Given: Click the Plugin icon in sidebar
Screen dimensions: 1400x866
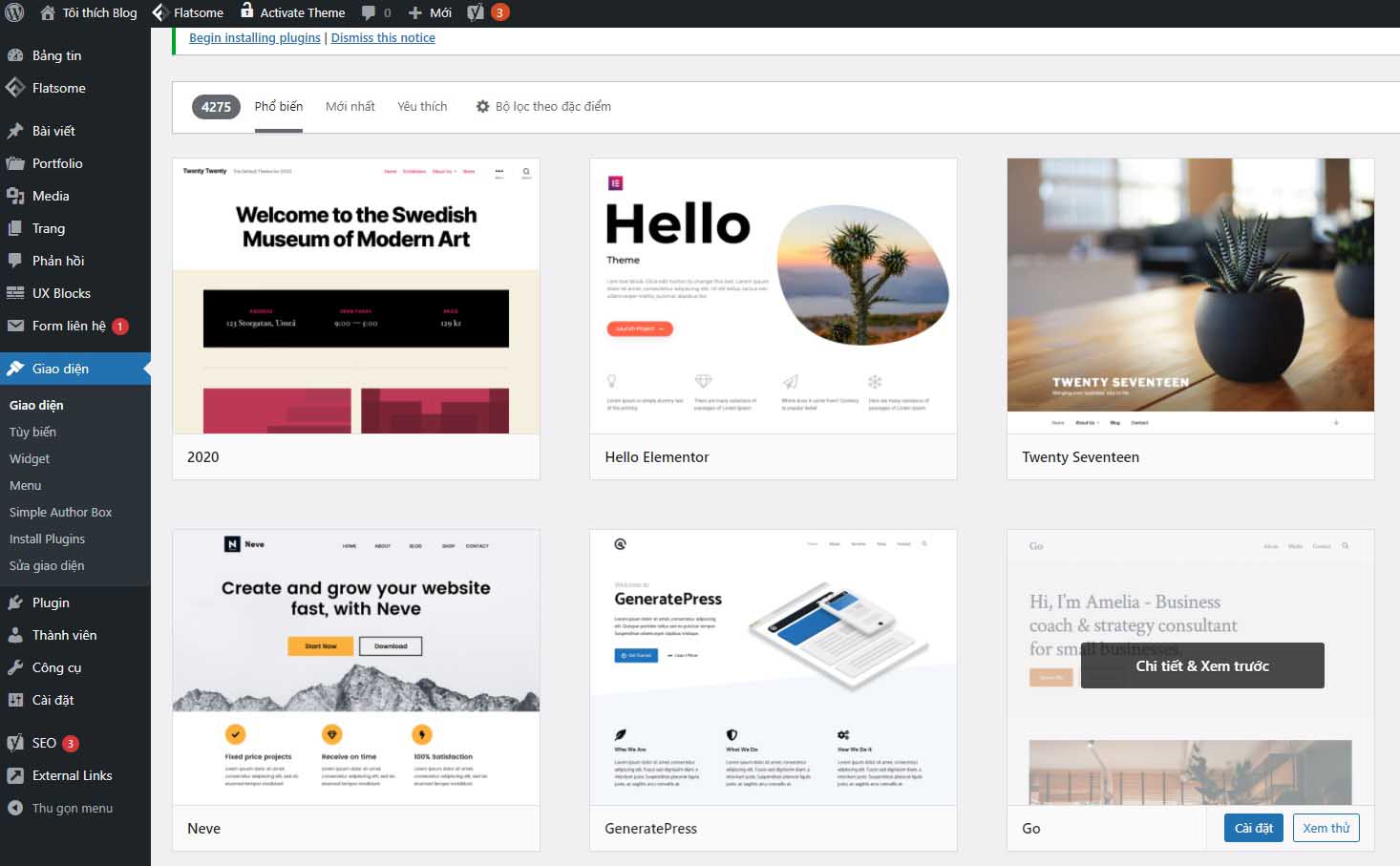Looking at the screenshot, I should tap(15, 602).
